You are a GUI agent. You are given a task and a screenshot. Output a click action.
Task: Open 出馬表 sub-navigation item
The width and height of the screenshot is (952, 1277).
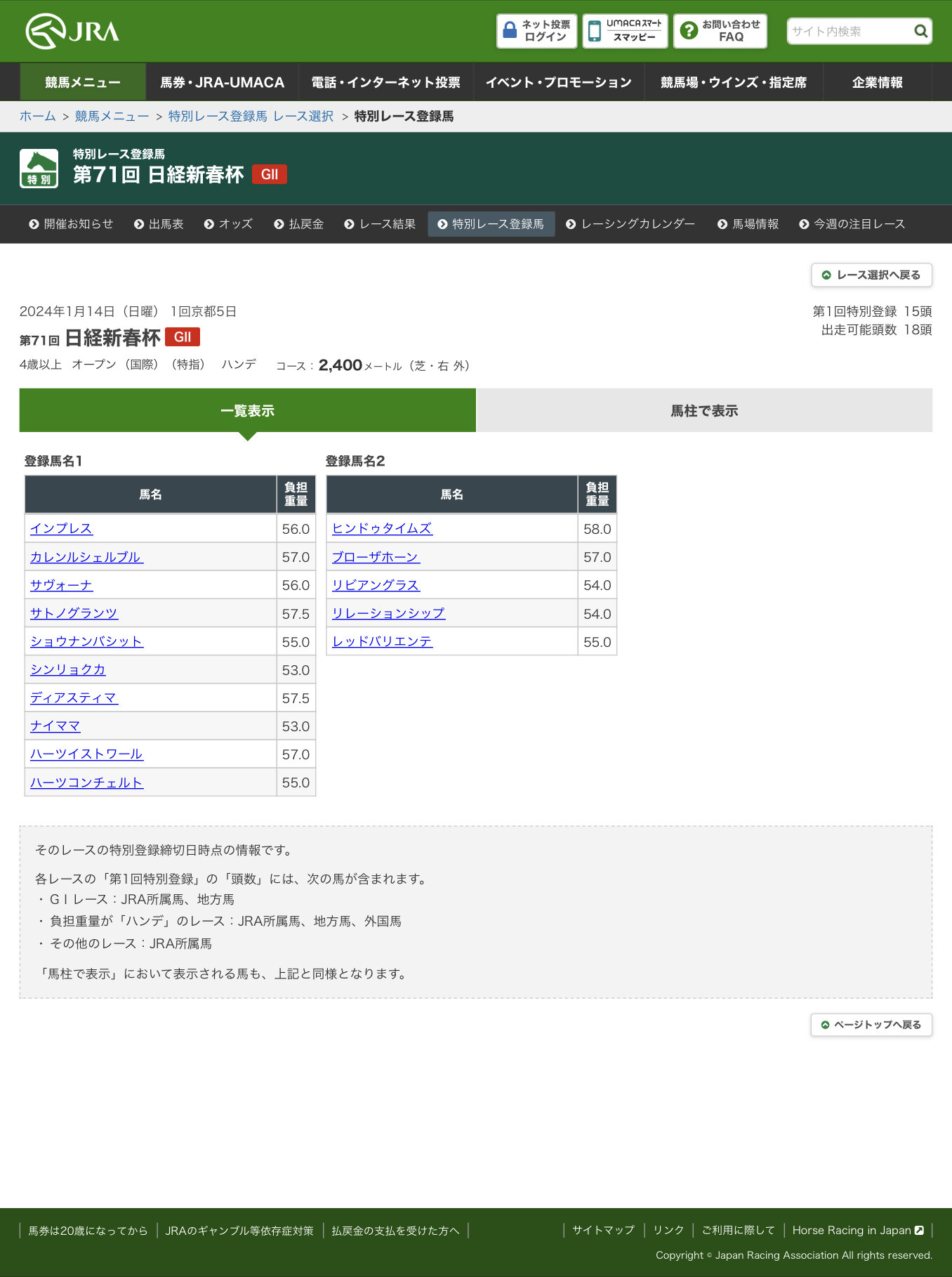click(x=159, y=224)
